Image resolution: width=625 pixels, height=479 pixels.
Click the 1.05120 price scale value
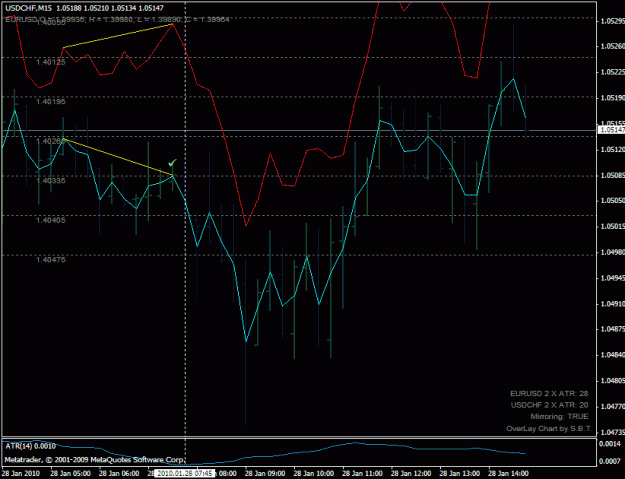point(612,149)
